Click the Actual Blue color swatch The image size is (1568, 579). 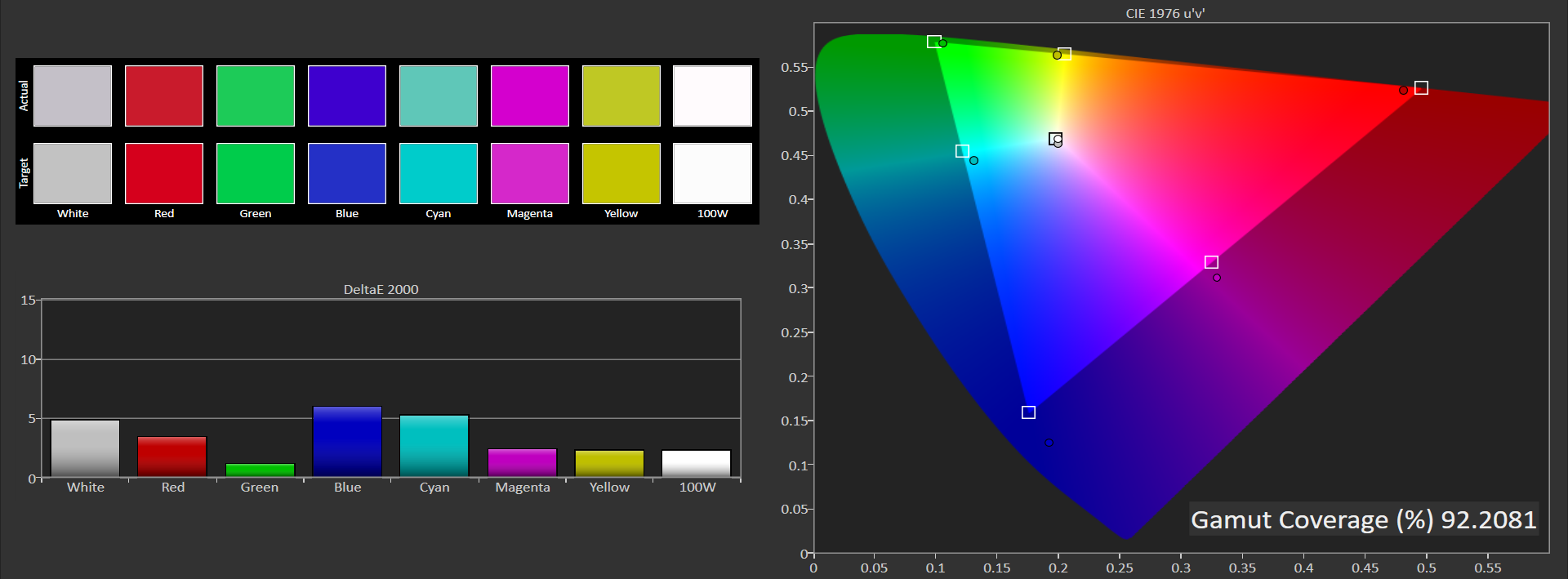(x=347, y=96)
